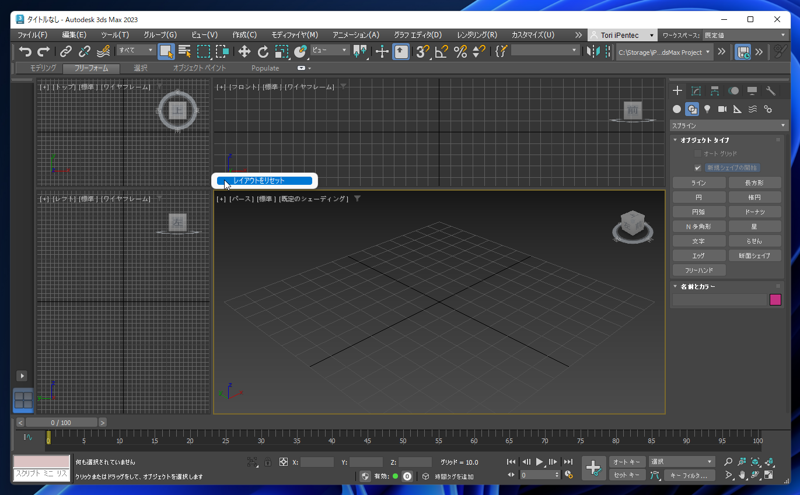Toggle the 新規シェイプの開始 checkbox
The image size is (800, 495).
[x=697, y=168]
